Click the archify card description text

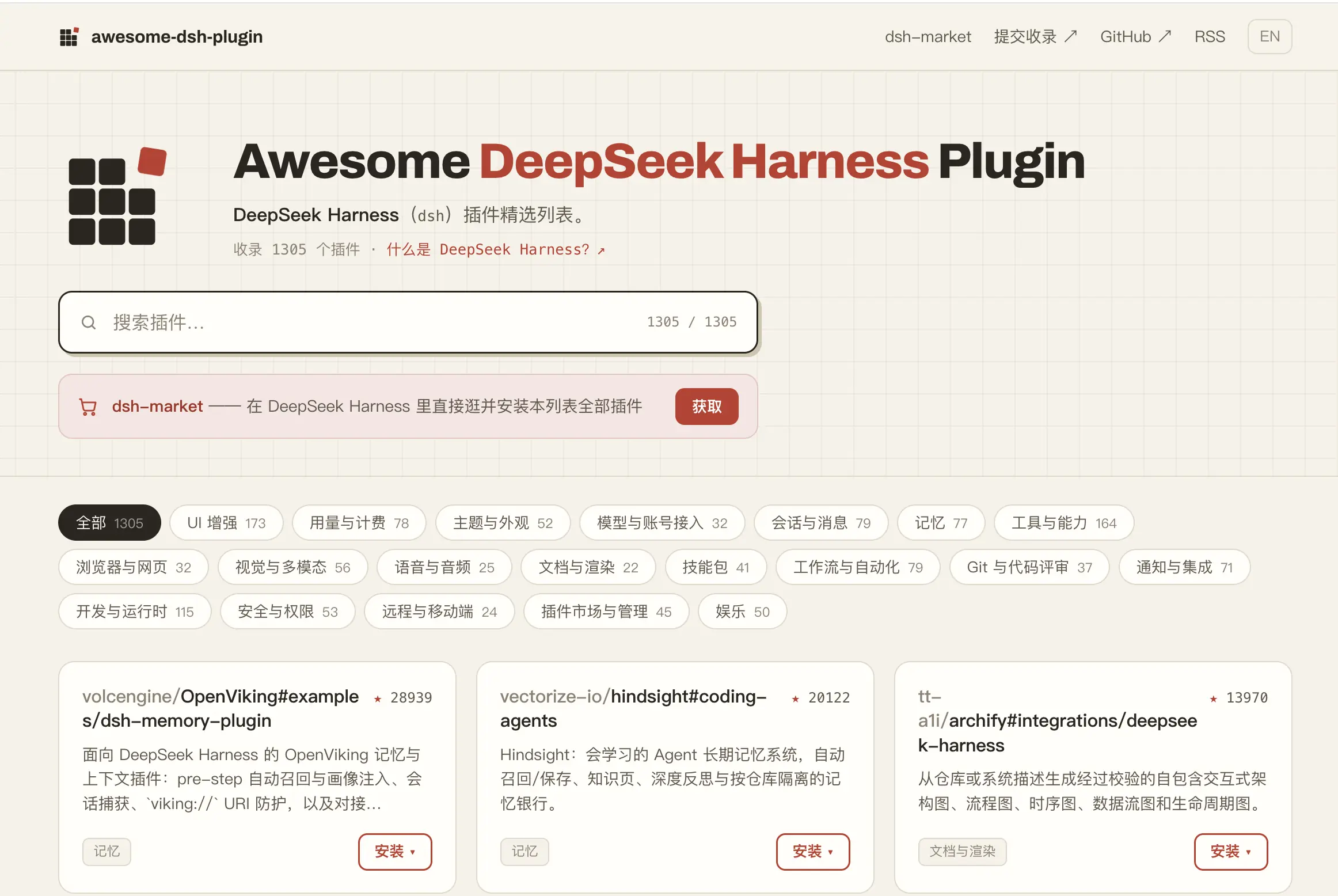[x=1092, y=791]
